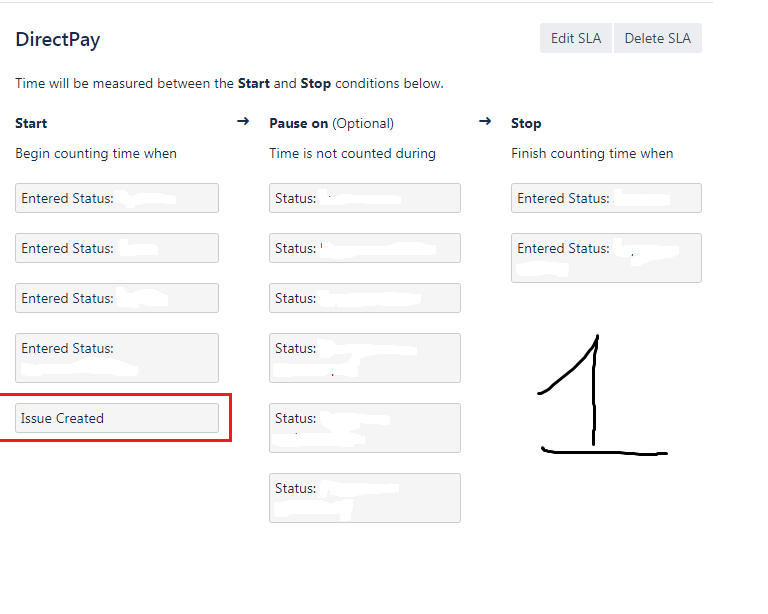This screenshot has height=614, width=768.
Task: Click the third Pause on Status box
Action: (365, 298)
